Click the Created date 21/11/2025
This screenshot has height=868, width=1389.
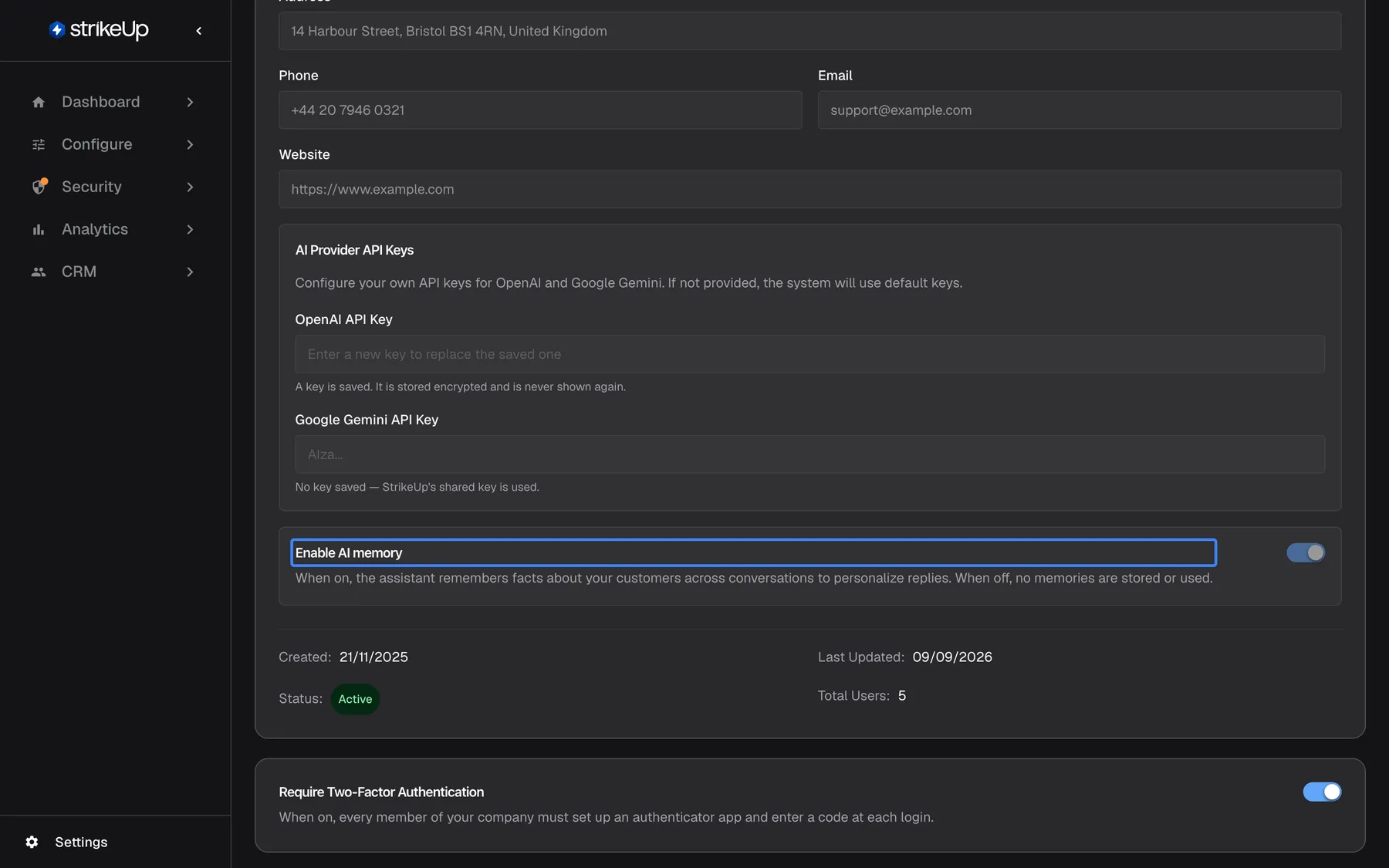tap(373, 657)
